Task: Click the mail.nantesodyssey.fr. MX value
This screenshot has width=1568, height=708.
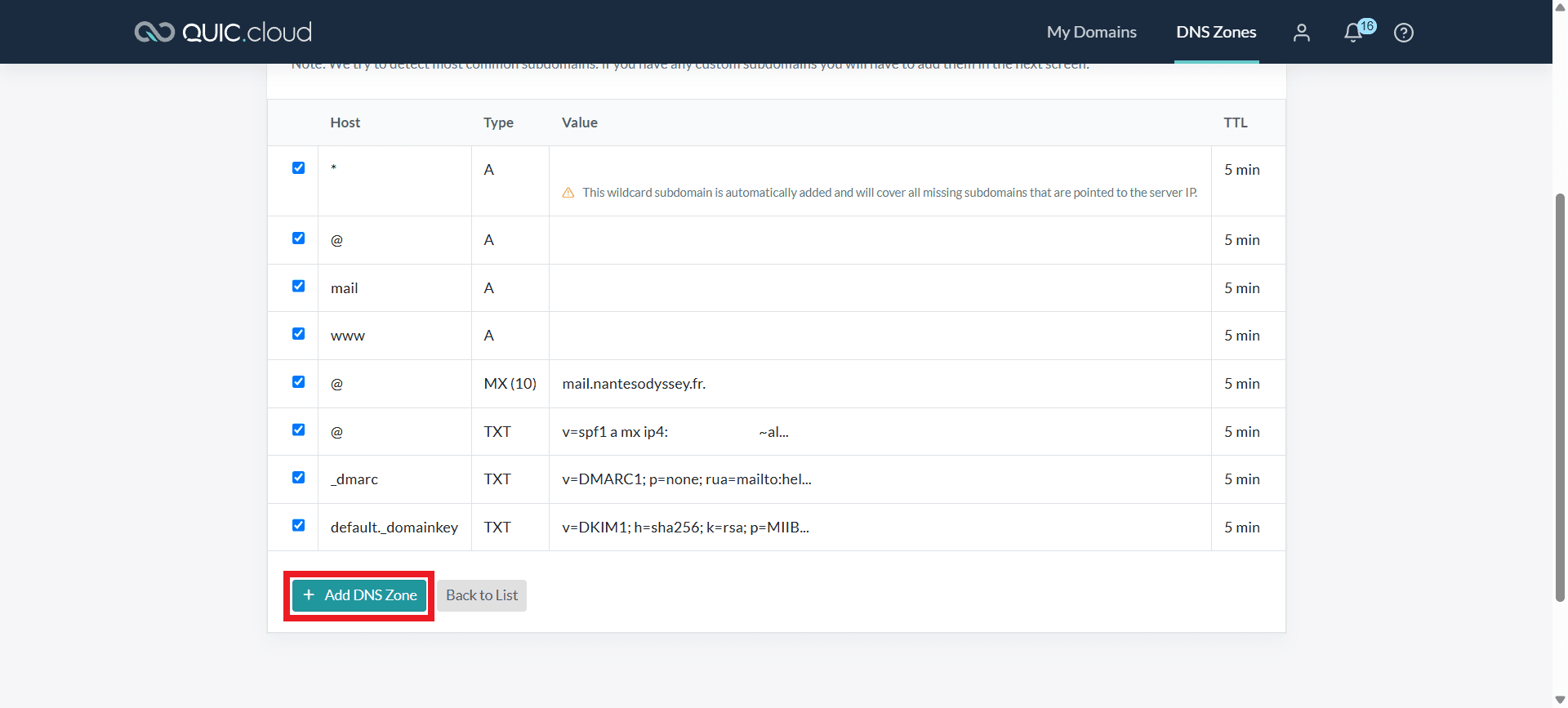Action: click(x=634, y=384)
